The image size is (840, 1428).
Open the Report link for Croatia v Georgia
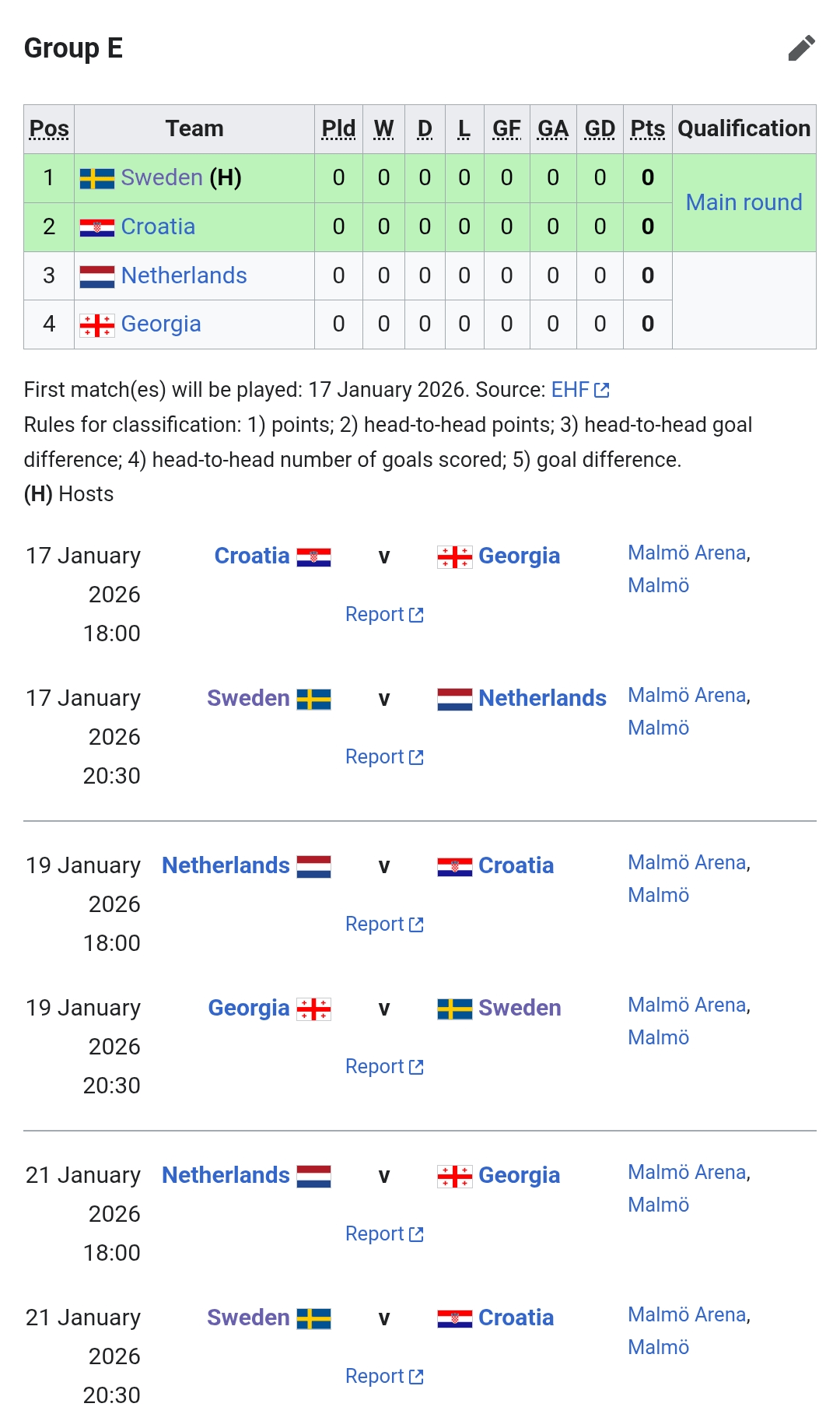click(375, 615)
